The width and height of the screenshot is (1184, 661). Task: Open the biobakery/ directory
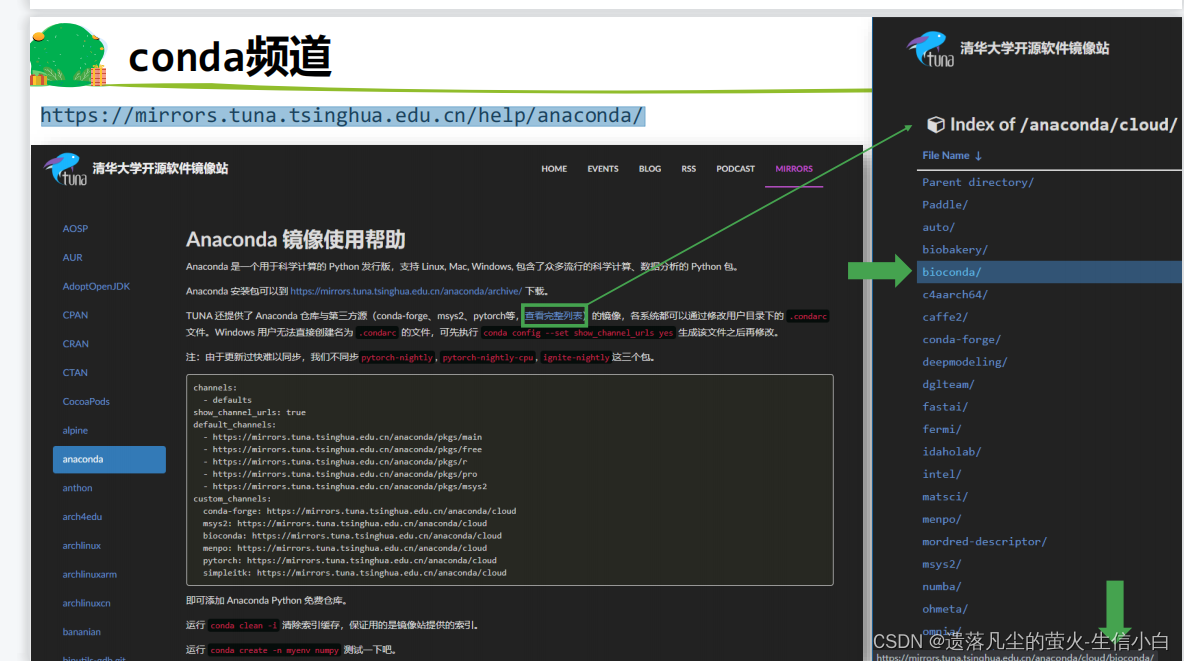click(954, 249)
